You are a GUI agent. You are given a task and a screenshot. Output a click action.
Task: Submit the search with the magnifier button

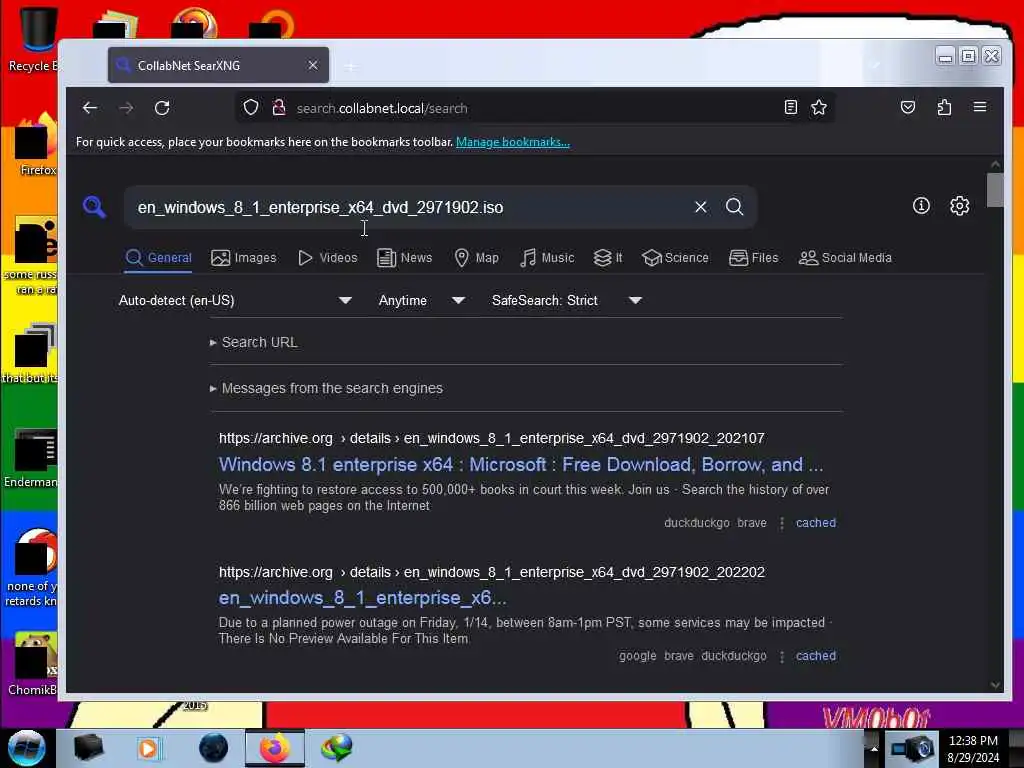coord(735,207)
